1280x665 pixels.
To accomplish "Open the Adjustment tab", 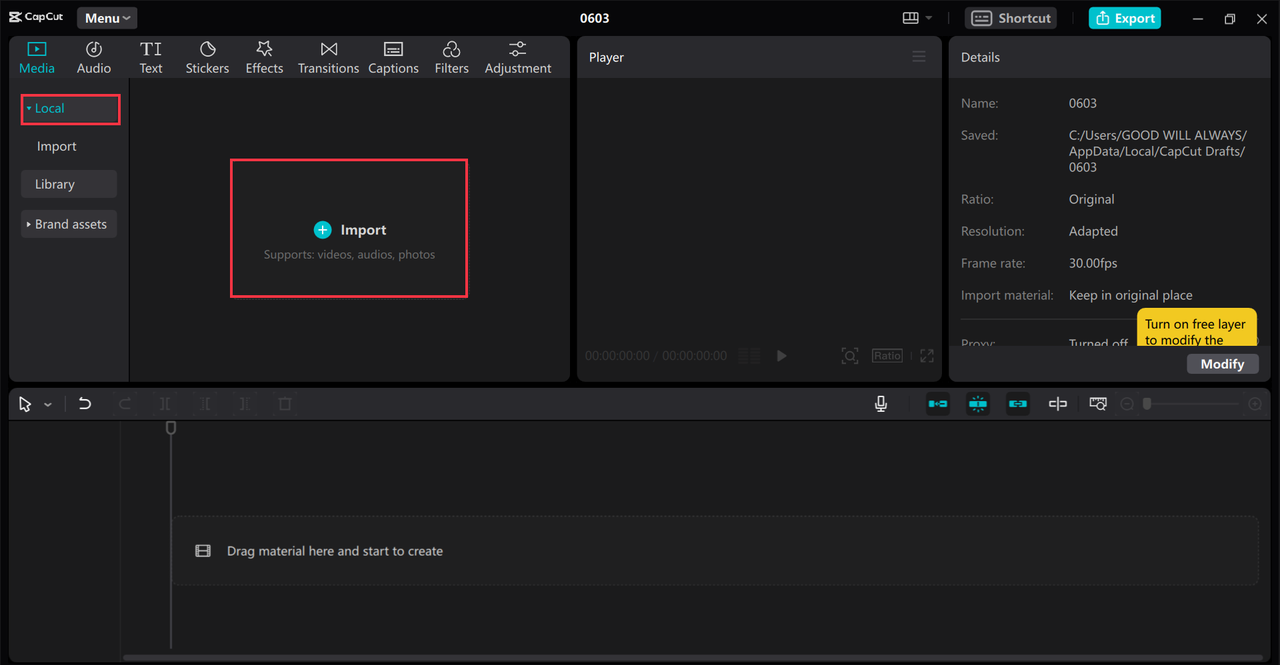I will [518, 58].
